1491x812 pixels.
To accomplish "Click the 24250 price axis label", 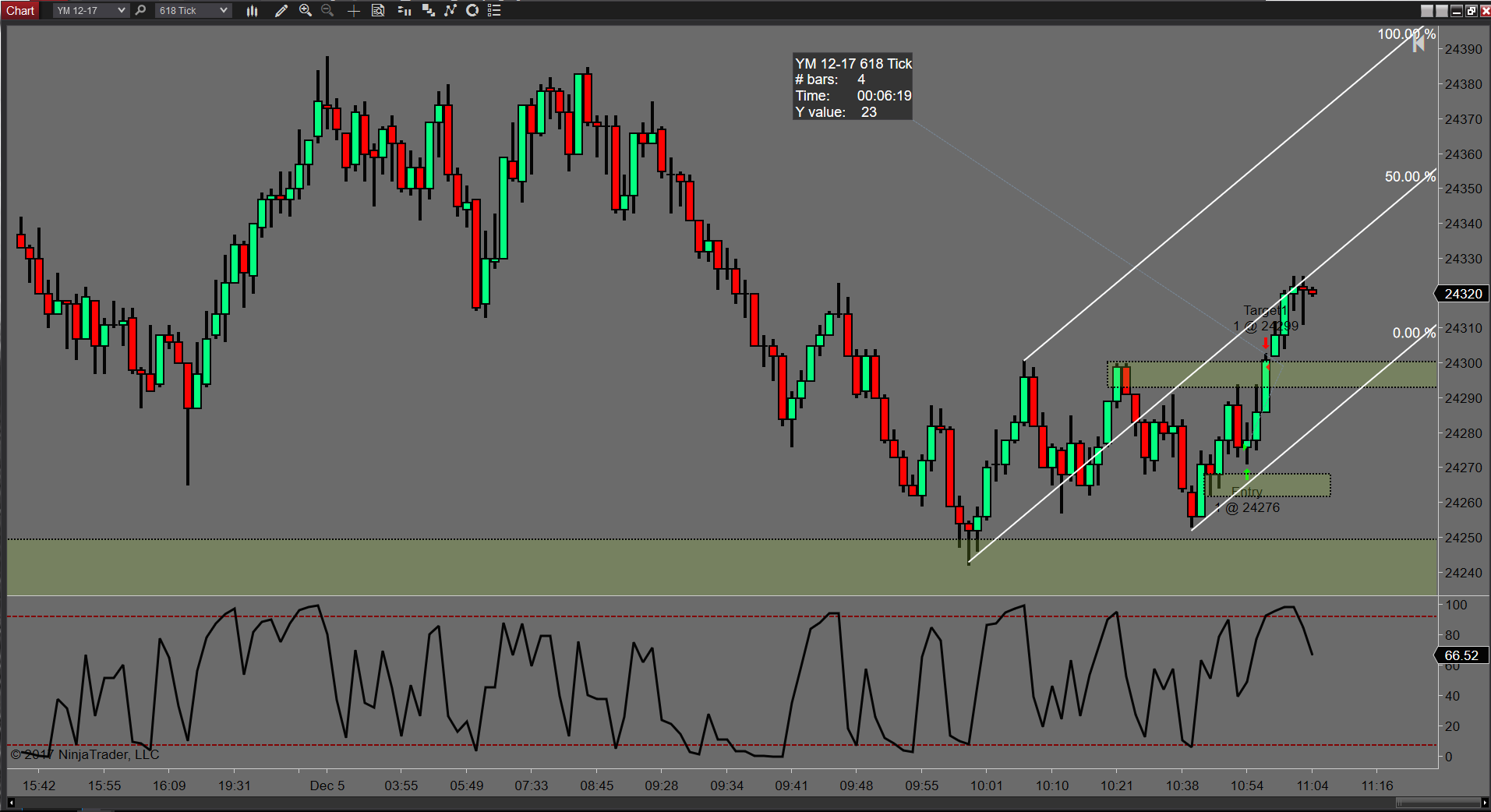I will [1463, 538].
